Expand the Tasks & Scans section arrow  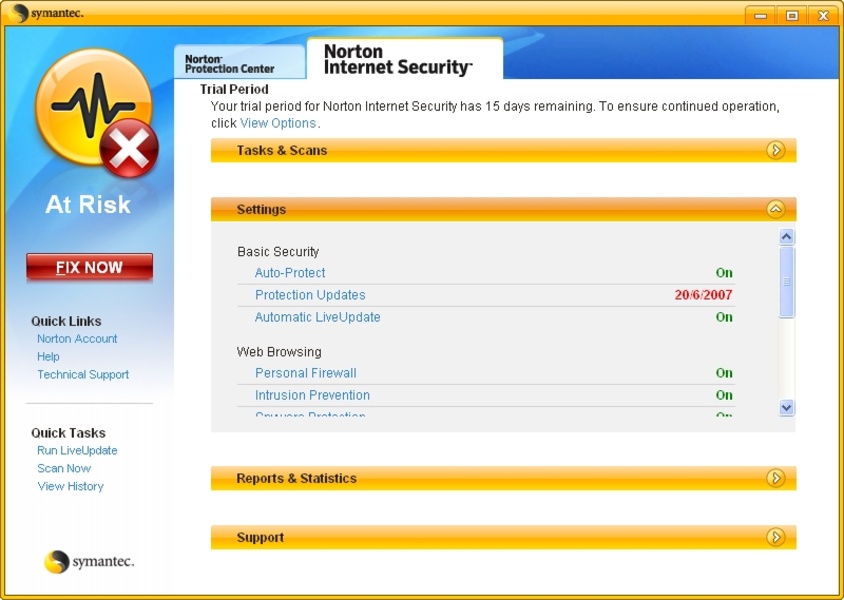(x=775, y=150)
